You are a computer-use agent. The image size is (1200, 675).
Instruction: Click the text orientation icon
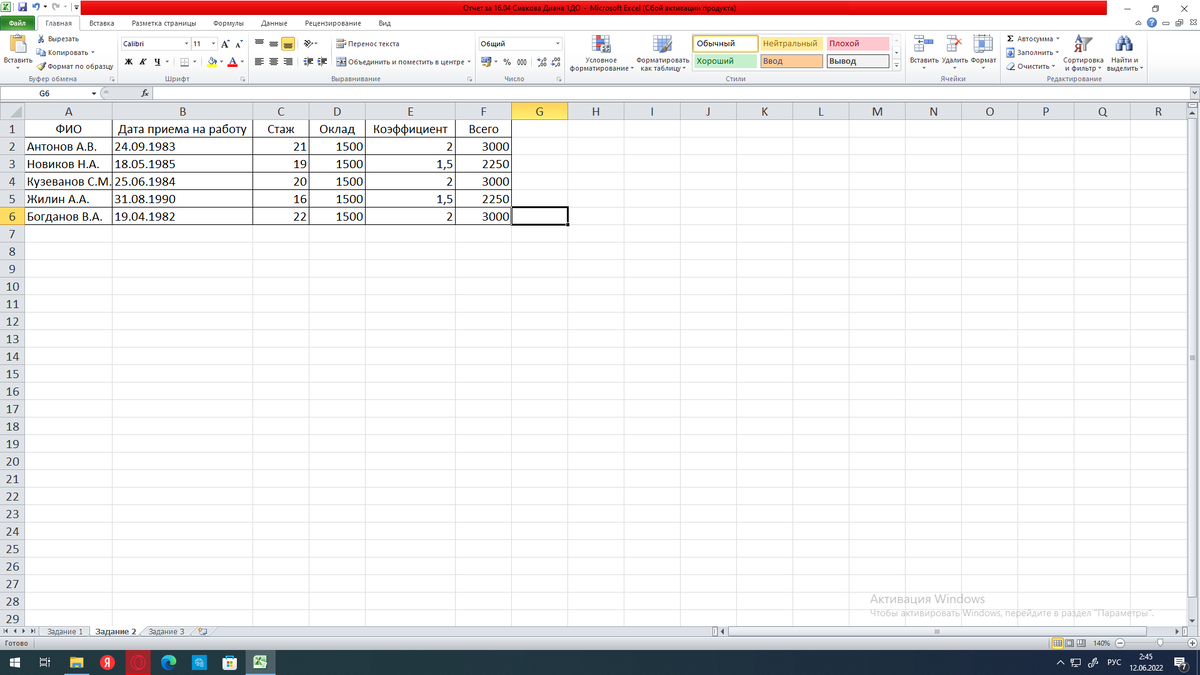pos(309,44)
